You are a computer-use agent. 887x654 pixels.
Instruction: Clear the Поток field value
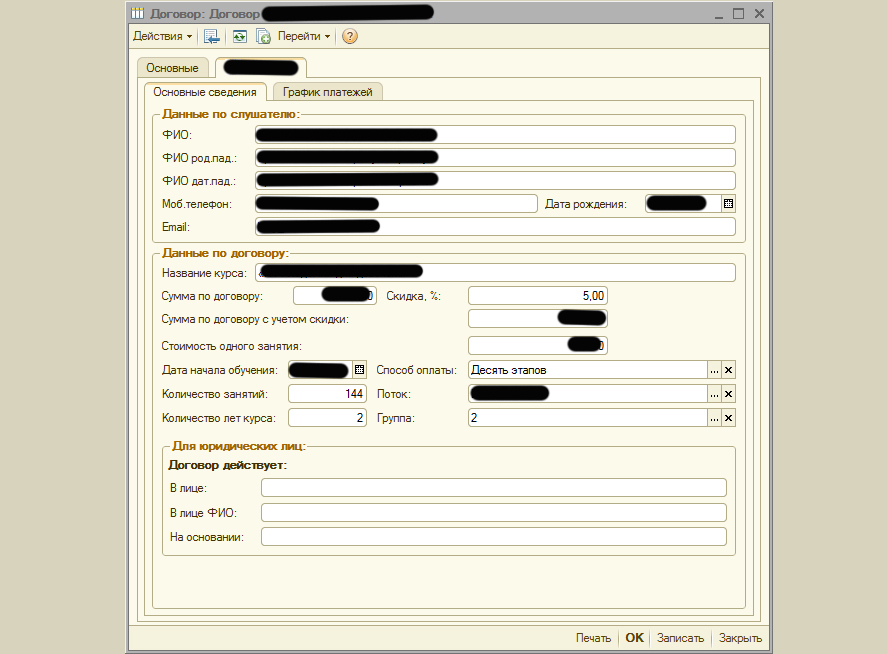tap(728, 394)
